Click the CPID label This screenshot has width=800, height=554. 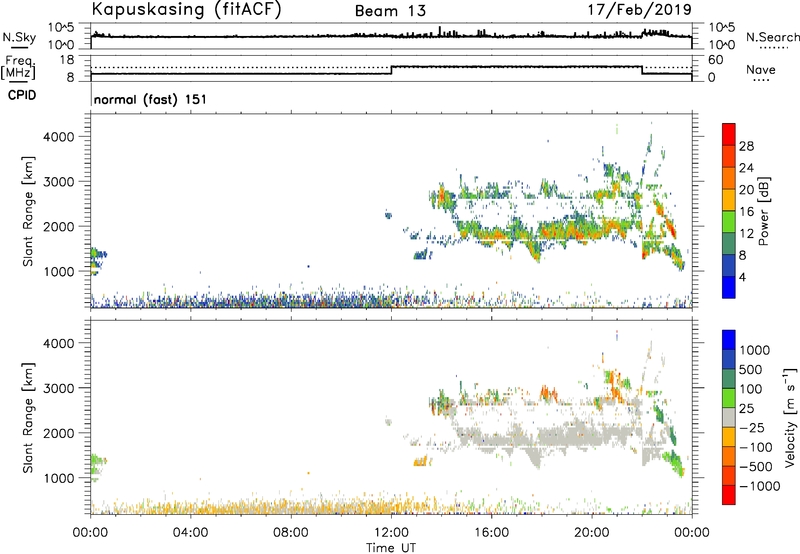22,95
